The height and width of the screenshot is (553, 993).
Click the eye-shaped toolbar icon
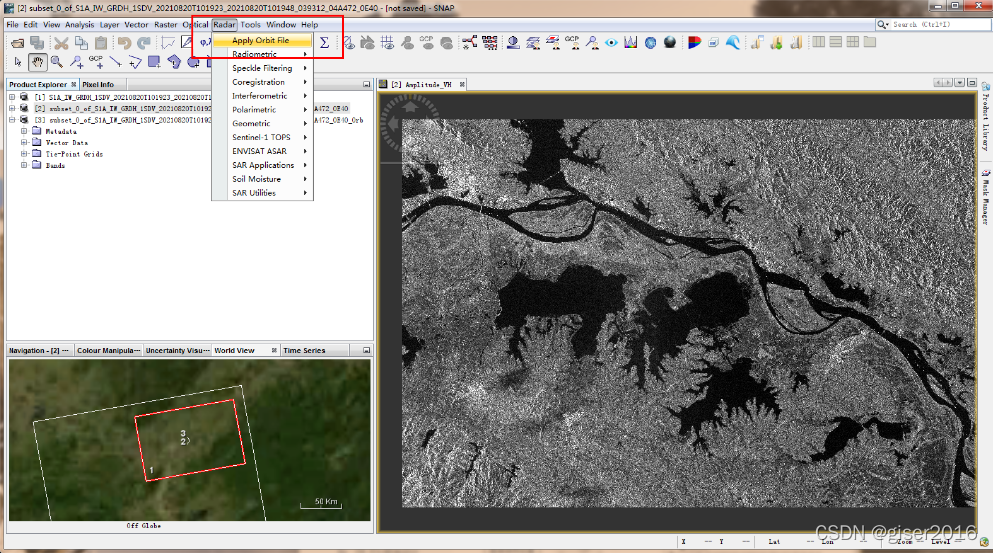611,43
